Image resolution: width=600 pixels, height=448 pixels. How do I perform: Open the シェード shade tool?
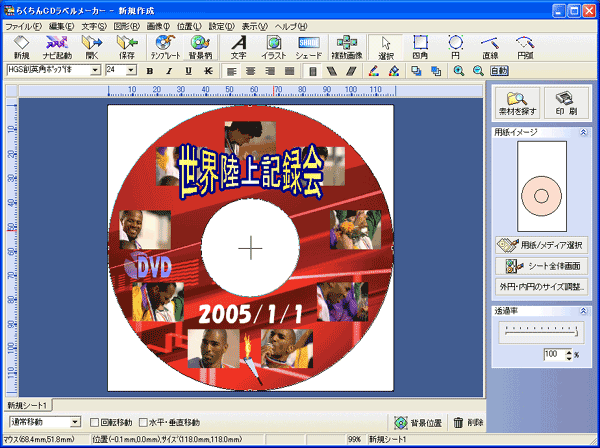tap(309, 47)
